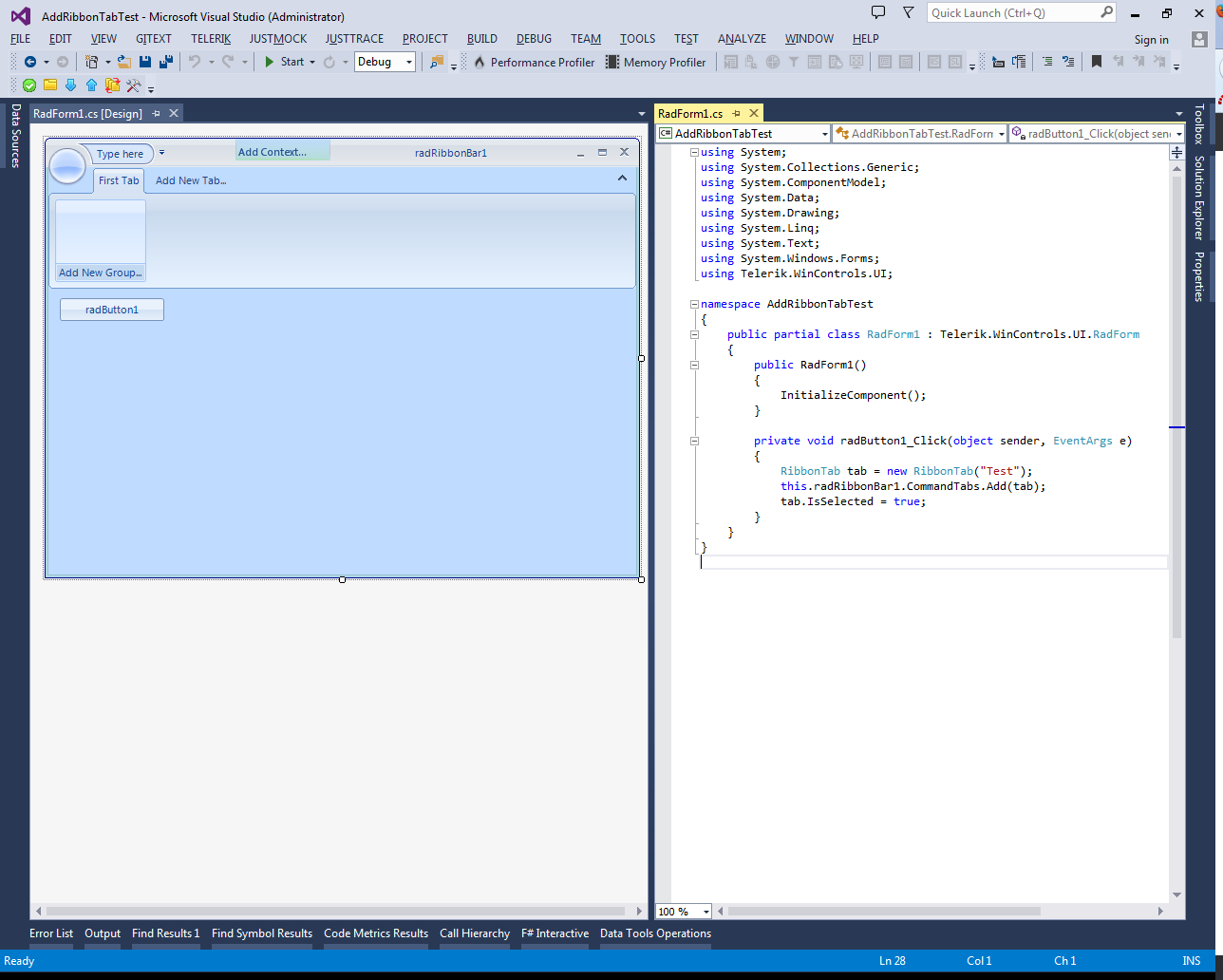Viewport: 1223px width, 980px height.
Task: Click the blue Navigate Backward arrow icon
Action: [30, 62]
